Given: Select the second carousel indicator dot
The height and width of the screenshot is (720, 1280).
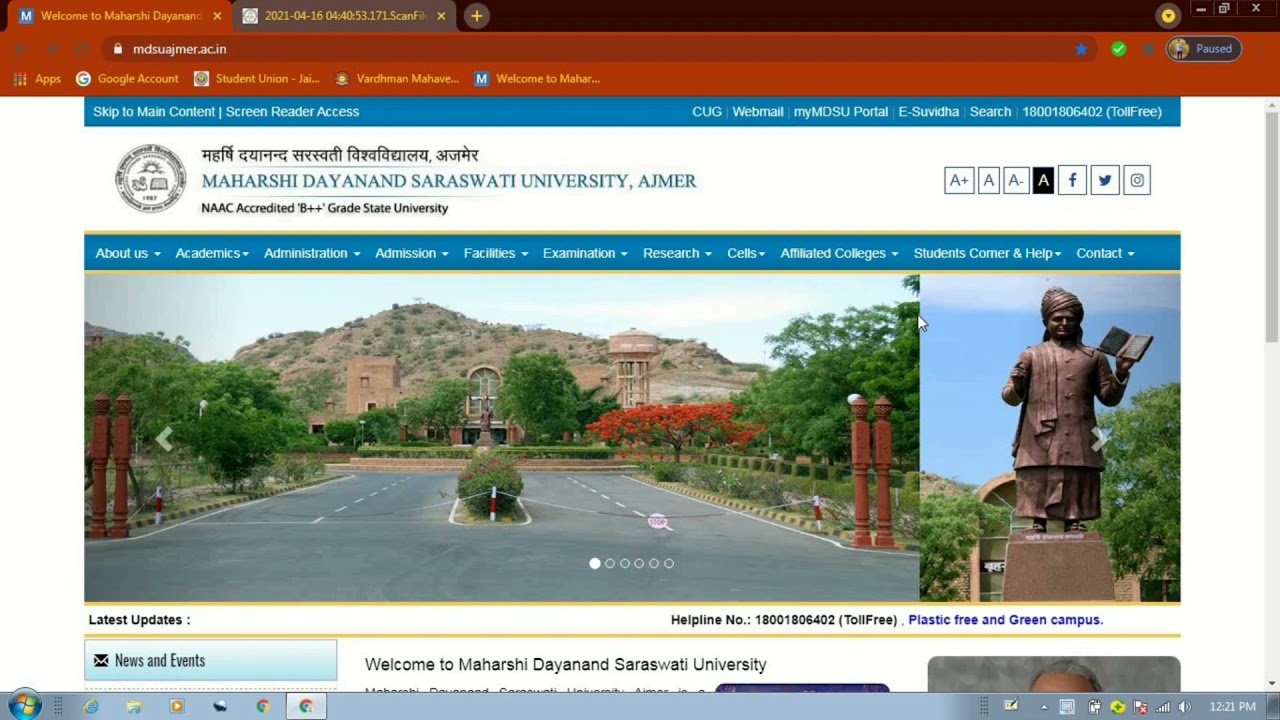Looking at the screenshot, I should pos(610,564).
